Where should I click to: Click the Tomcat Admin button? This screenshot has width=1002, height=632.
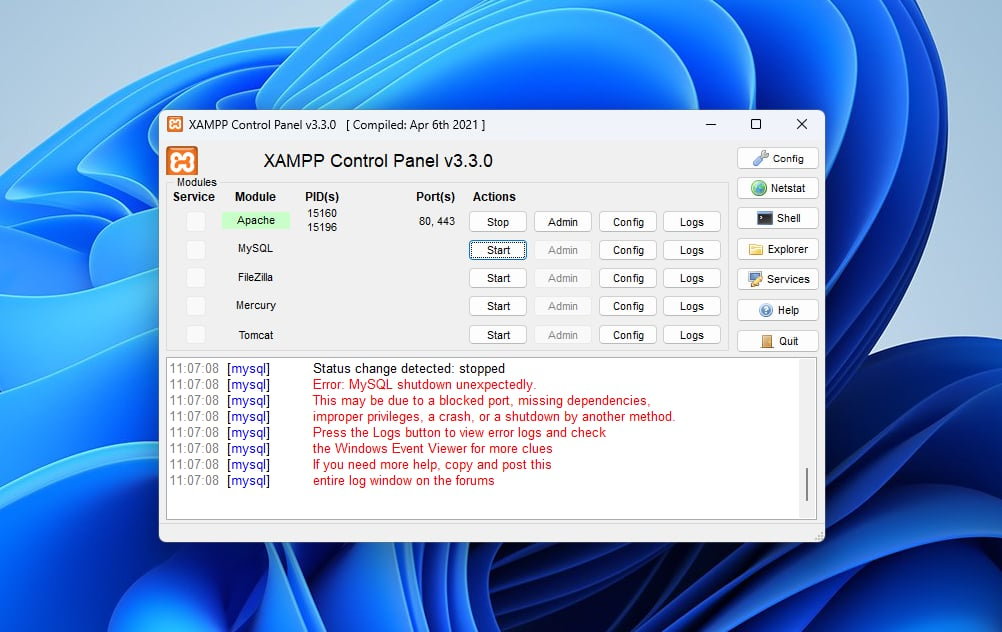click(x=562, y=335)
